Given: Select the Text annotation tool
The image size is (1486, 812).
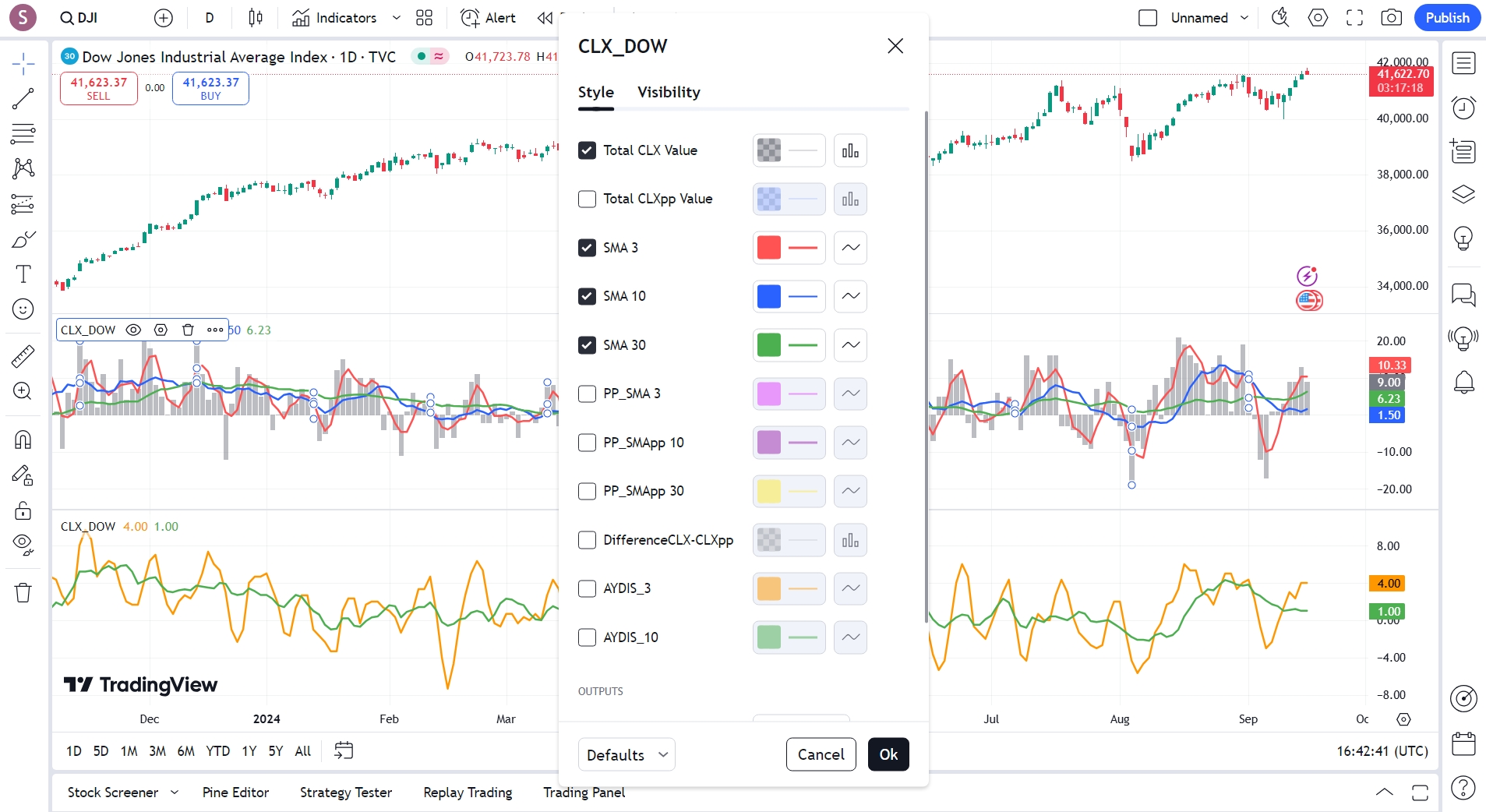Looking at the screenshot, I should click(23, 274).
